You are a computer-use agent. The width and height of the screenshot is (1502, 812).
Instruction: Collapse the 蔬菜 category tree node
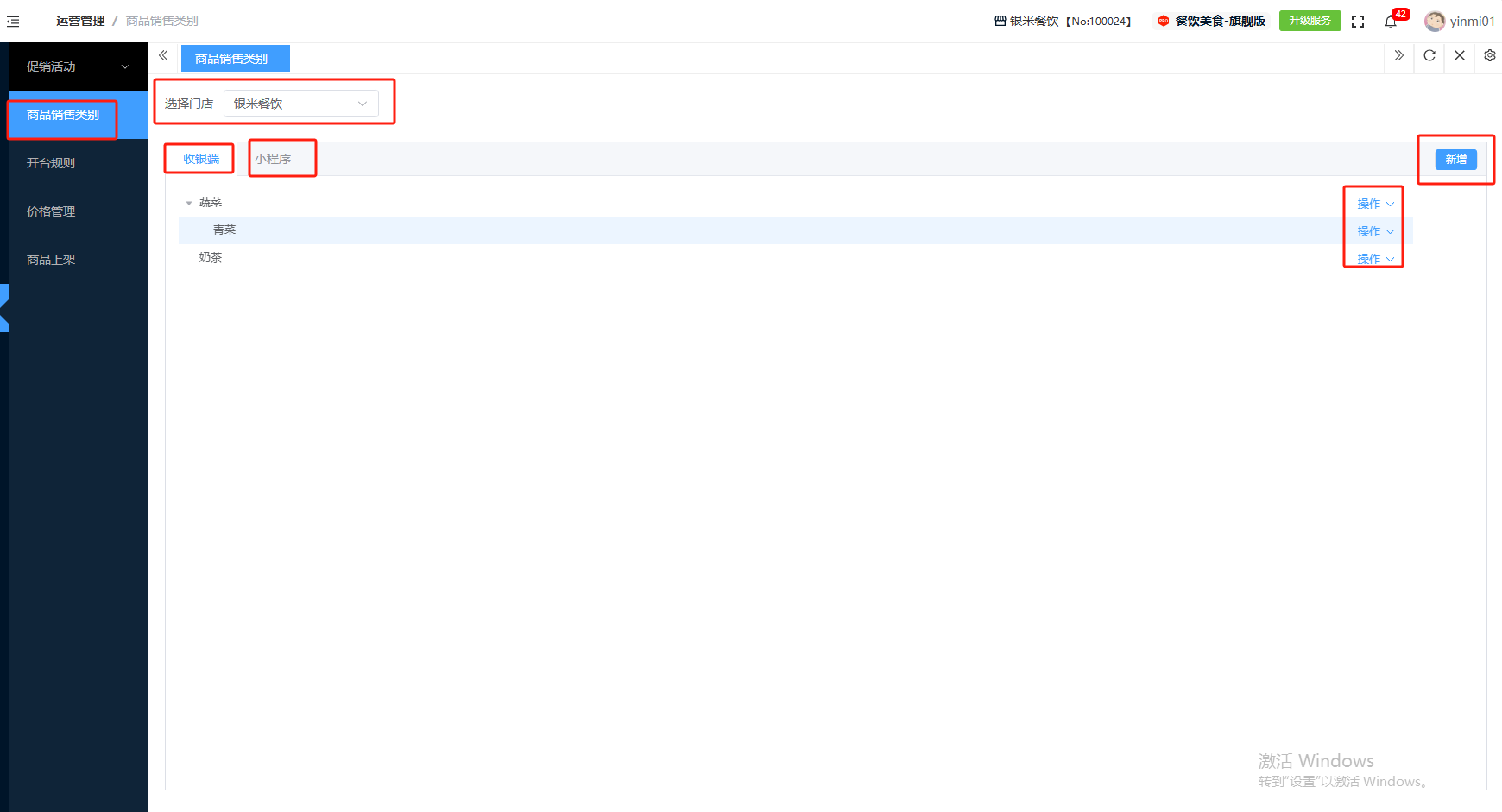189,203
